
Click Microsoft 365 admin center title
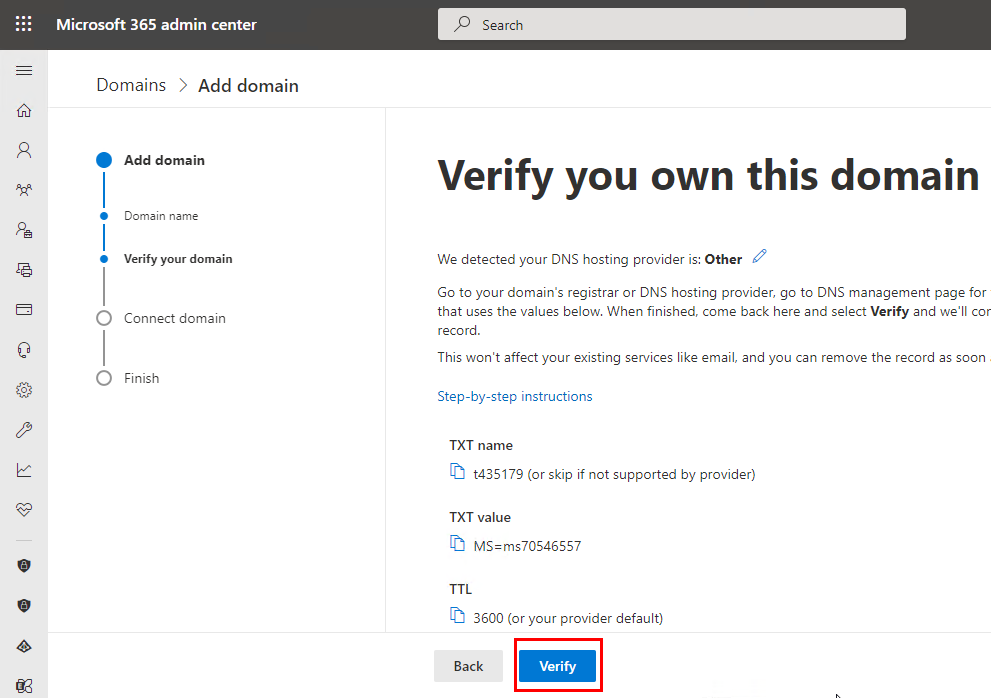coord(156,25)
